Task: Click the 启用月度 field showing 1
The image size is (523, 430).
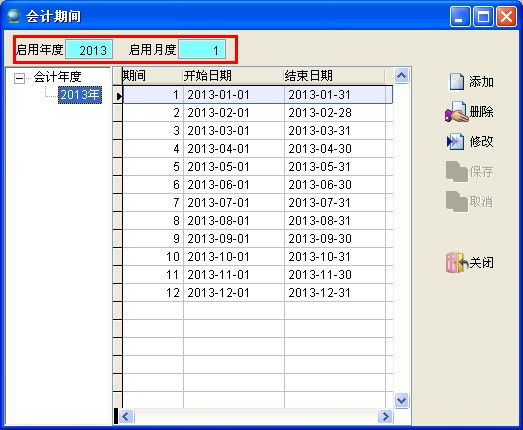Action: (202, 49)
